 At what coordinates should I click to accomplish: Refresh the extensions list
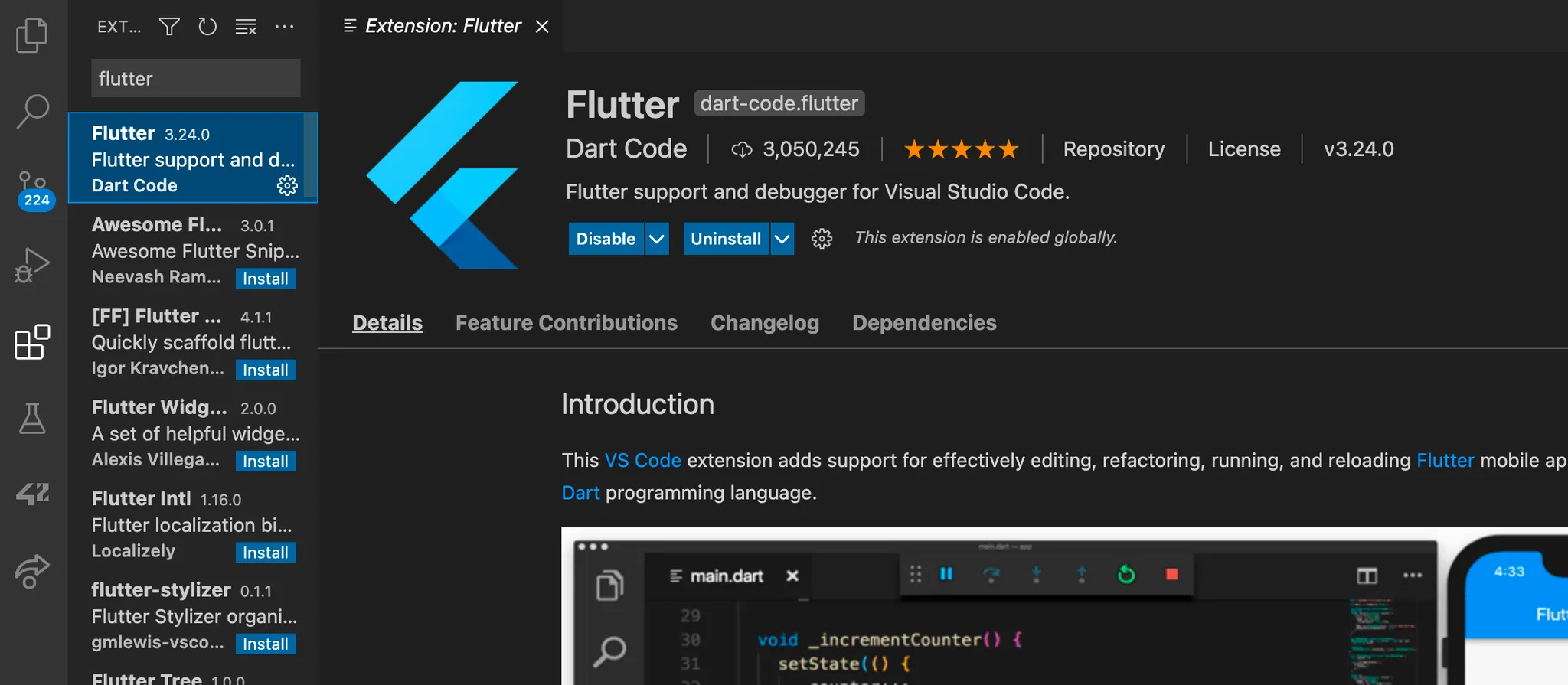click(x=207, y=27)
